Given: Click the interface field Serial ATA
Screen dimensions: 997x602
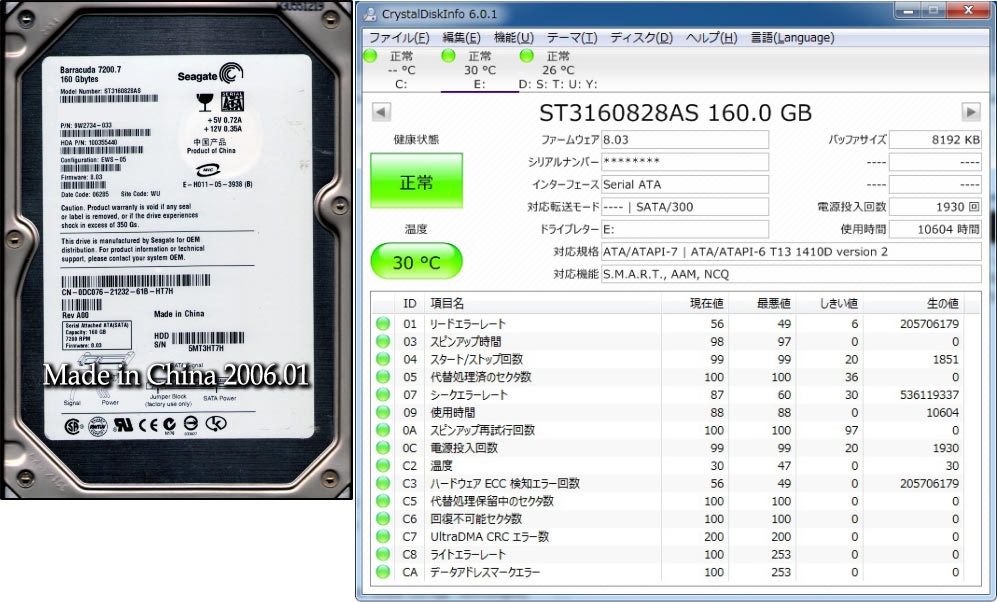Looking at the screenshot, I should pyautogui.click(x=685, y=184).
